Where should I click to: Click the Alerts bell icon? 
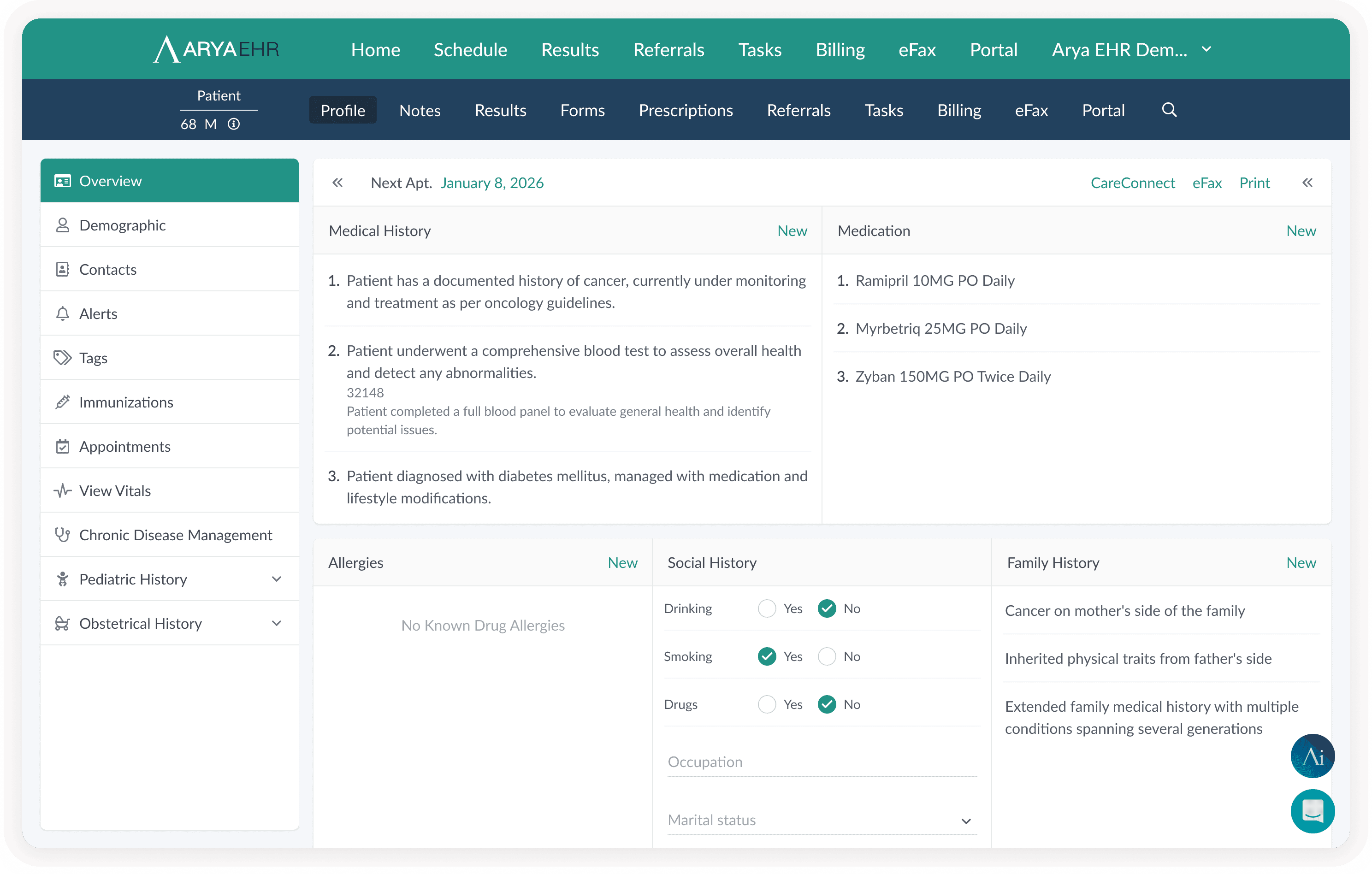click(62, 313)
